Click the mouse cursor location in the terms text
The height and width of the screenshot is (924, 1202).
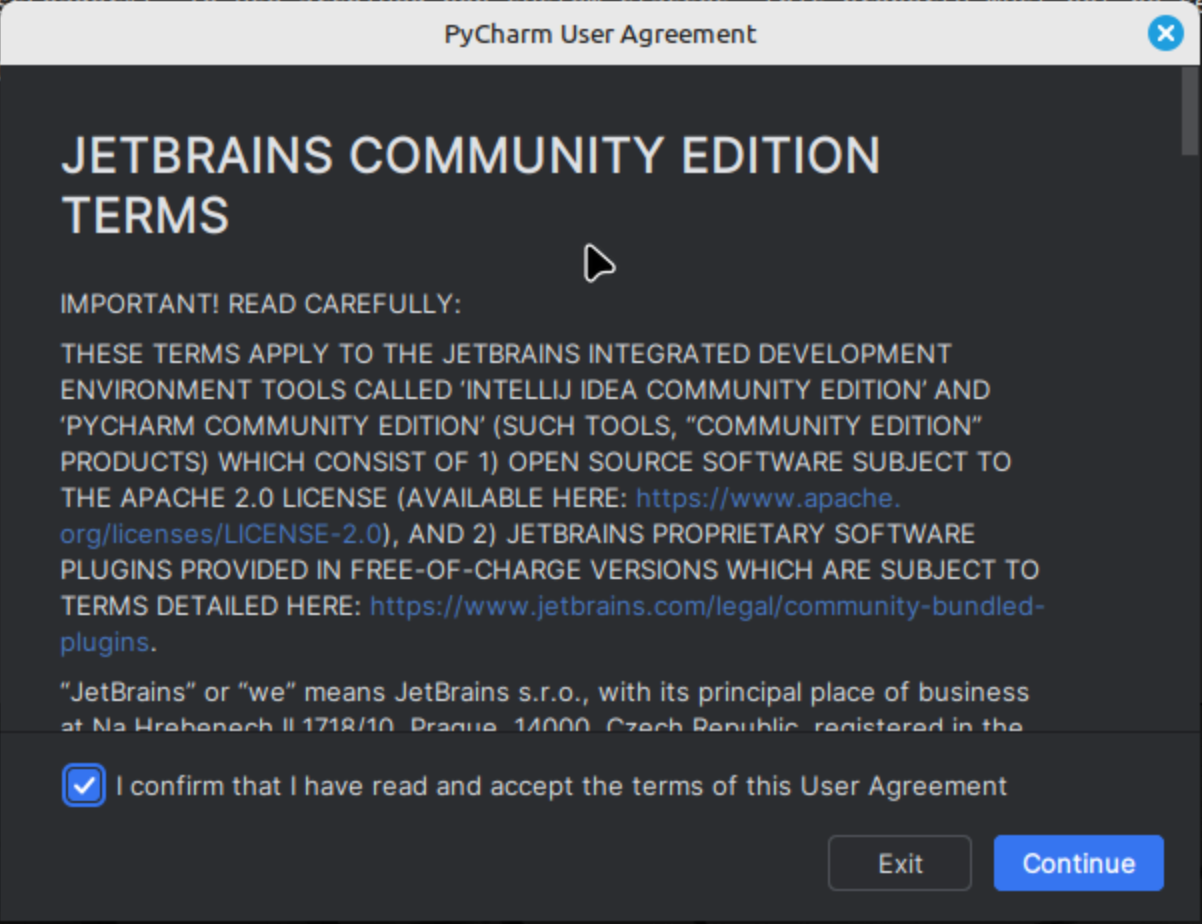point(598,264)
